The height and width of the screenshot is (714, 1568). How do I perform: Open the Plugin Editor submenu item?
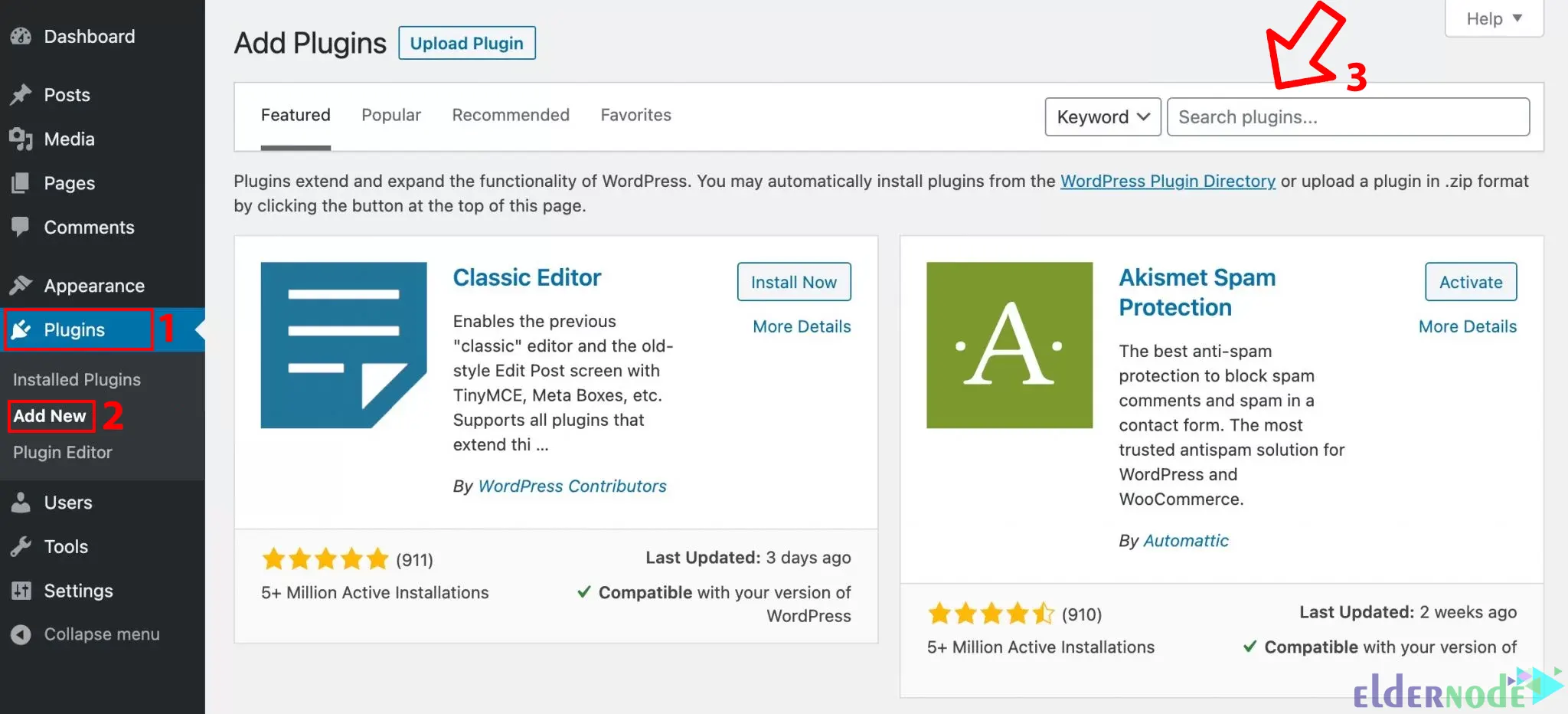click(x=63, y=452)
